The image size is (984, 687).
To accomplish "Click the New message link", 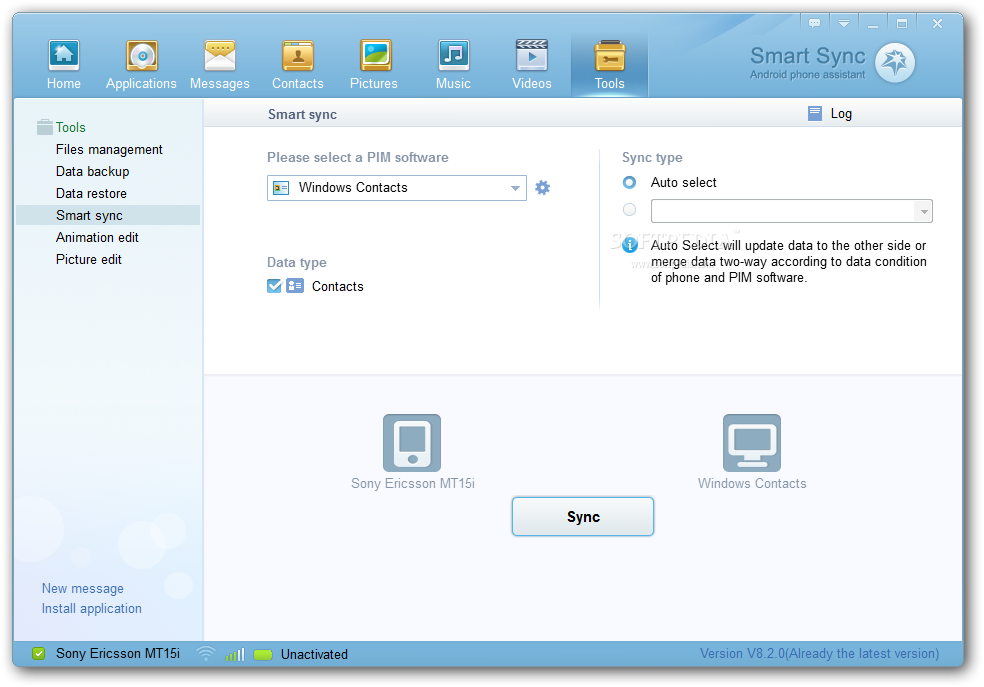I will (83, 588).
